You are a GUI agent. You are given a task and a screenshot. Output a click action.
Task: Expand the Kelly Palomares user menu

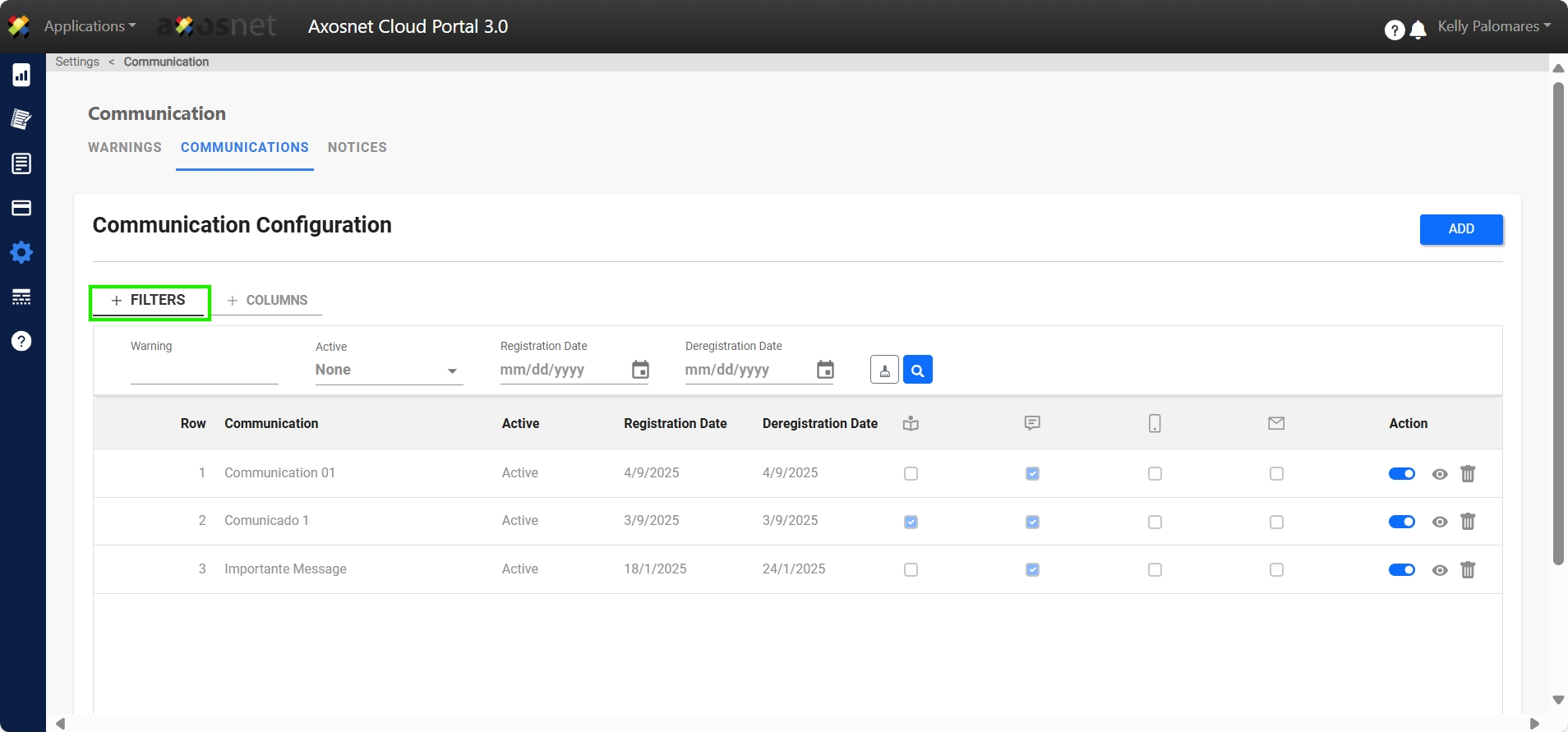pyautogui.click(x=1493, y=26)
